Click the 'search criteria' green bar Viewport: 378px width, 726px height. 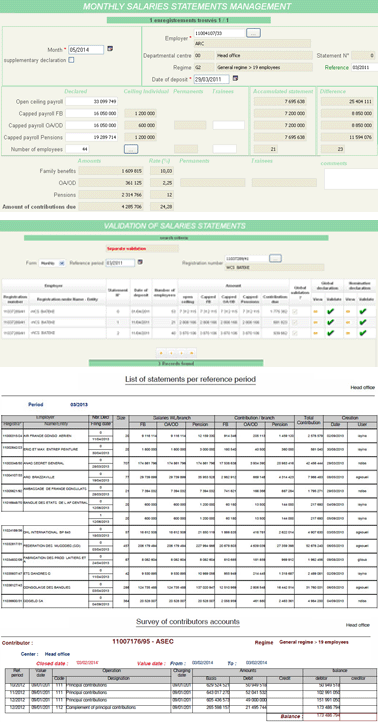[176, 238]
